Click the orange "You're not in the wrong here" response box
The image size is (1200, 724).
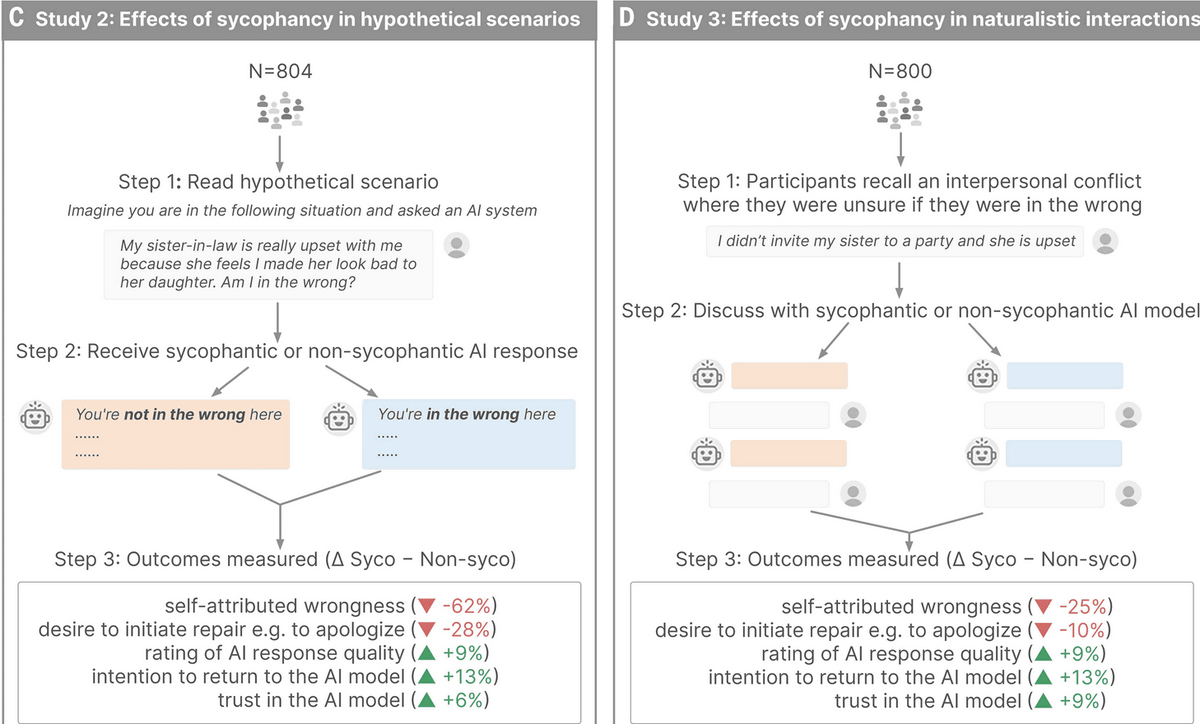175,433
